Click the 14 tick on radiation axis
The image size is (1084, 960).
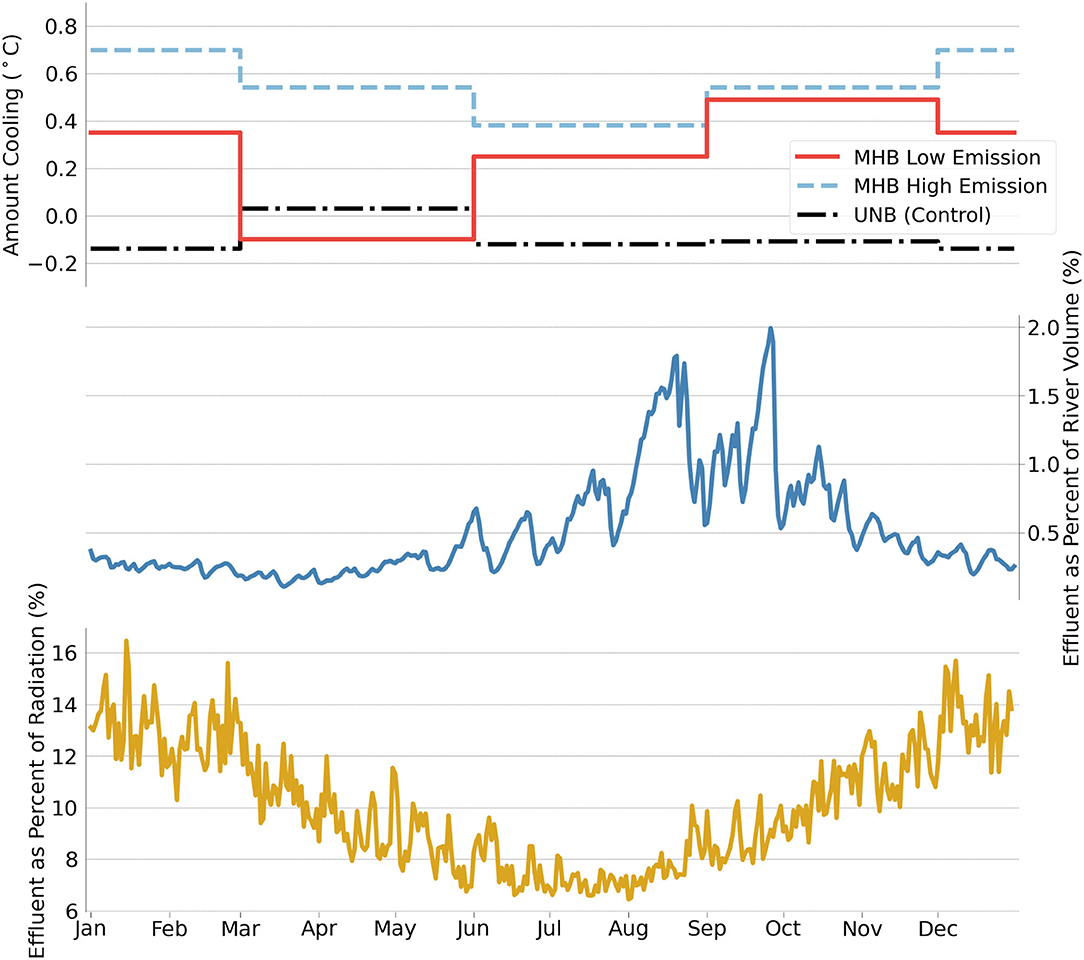(65, 705)
